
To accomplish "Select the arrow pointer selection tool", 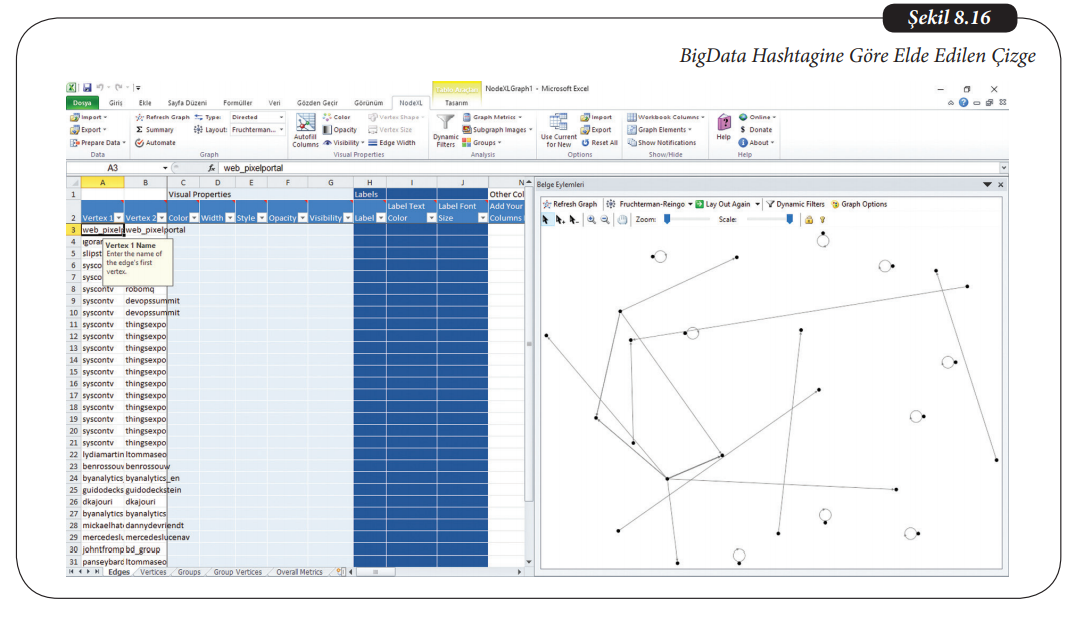I will tap(546, 219).
